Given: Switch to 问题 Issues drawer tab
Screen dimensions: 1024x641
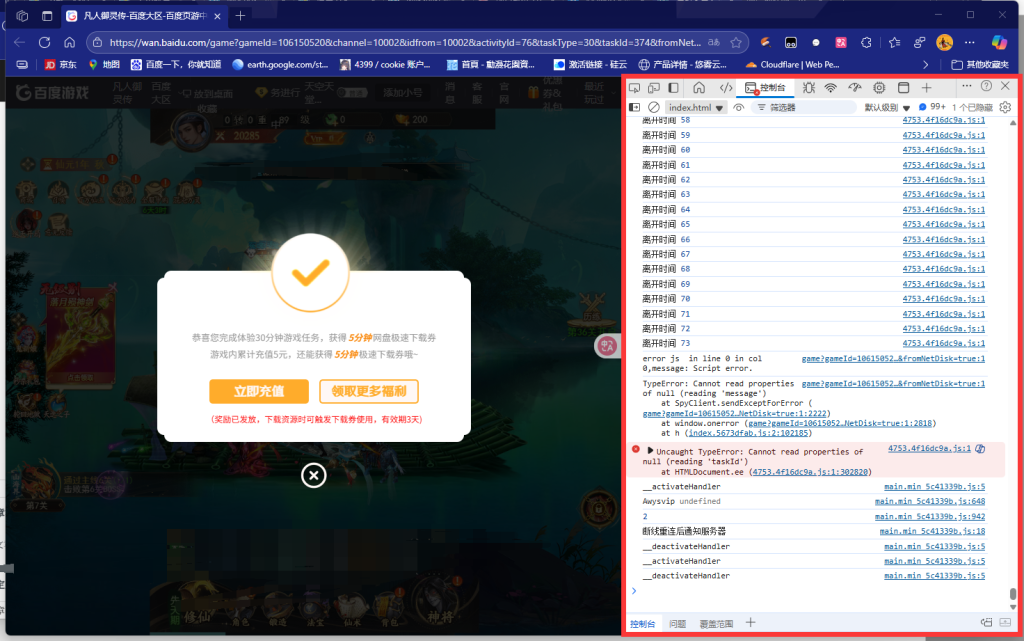Looking at the screenshot, I should [677, 624].
